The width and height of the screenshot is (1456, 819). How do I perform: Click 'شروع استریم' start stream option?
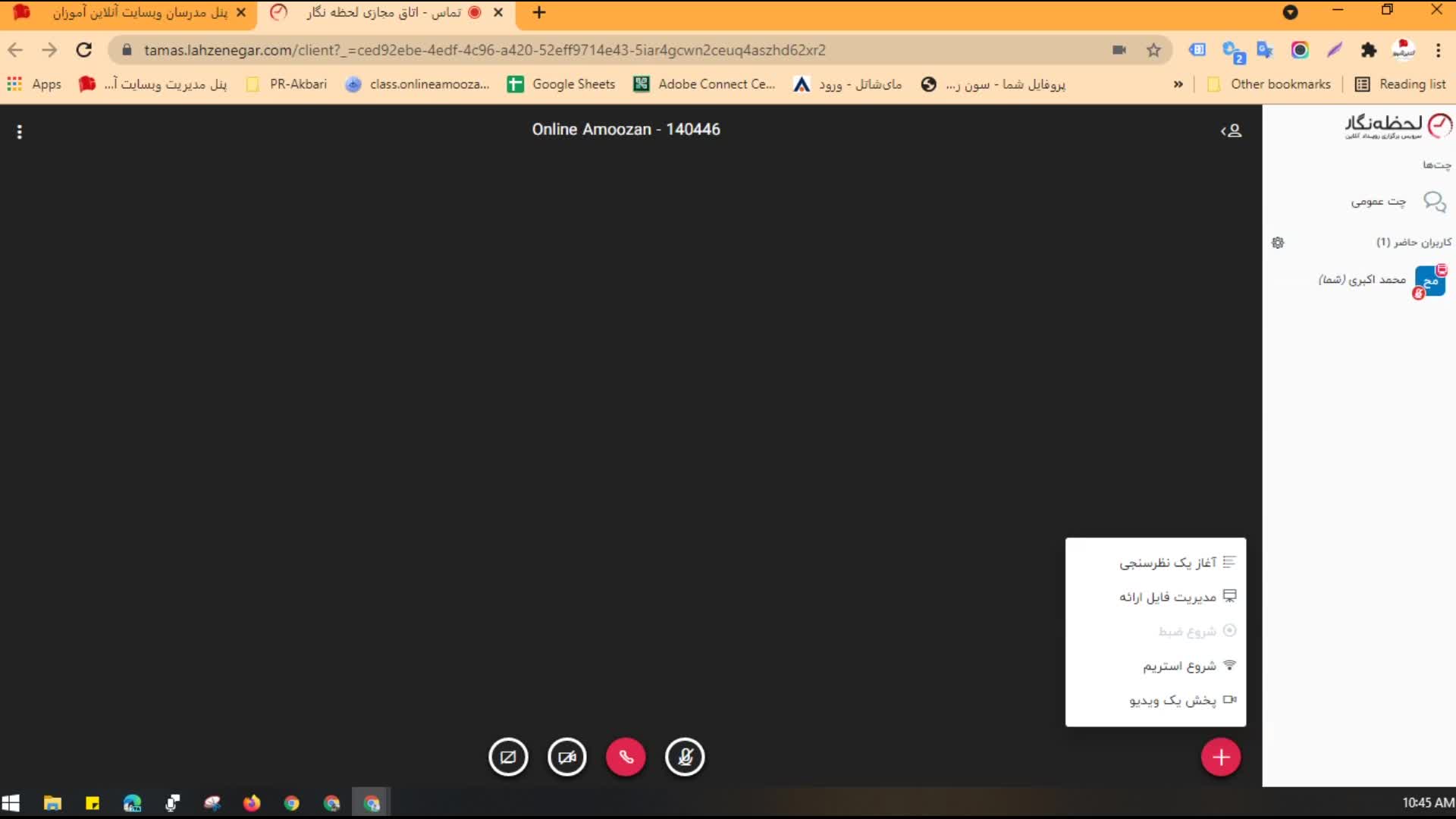pyautogui.click(x=1179, y=666)
